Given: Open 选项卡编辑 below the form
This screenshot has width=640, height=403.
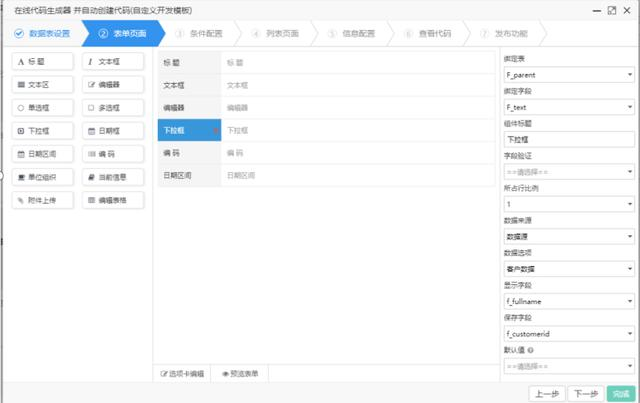Looking at the screenshot, I should [182, 374].
